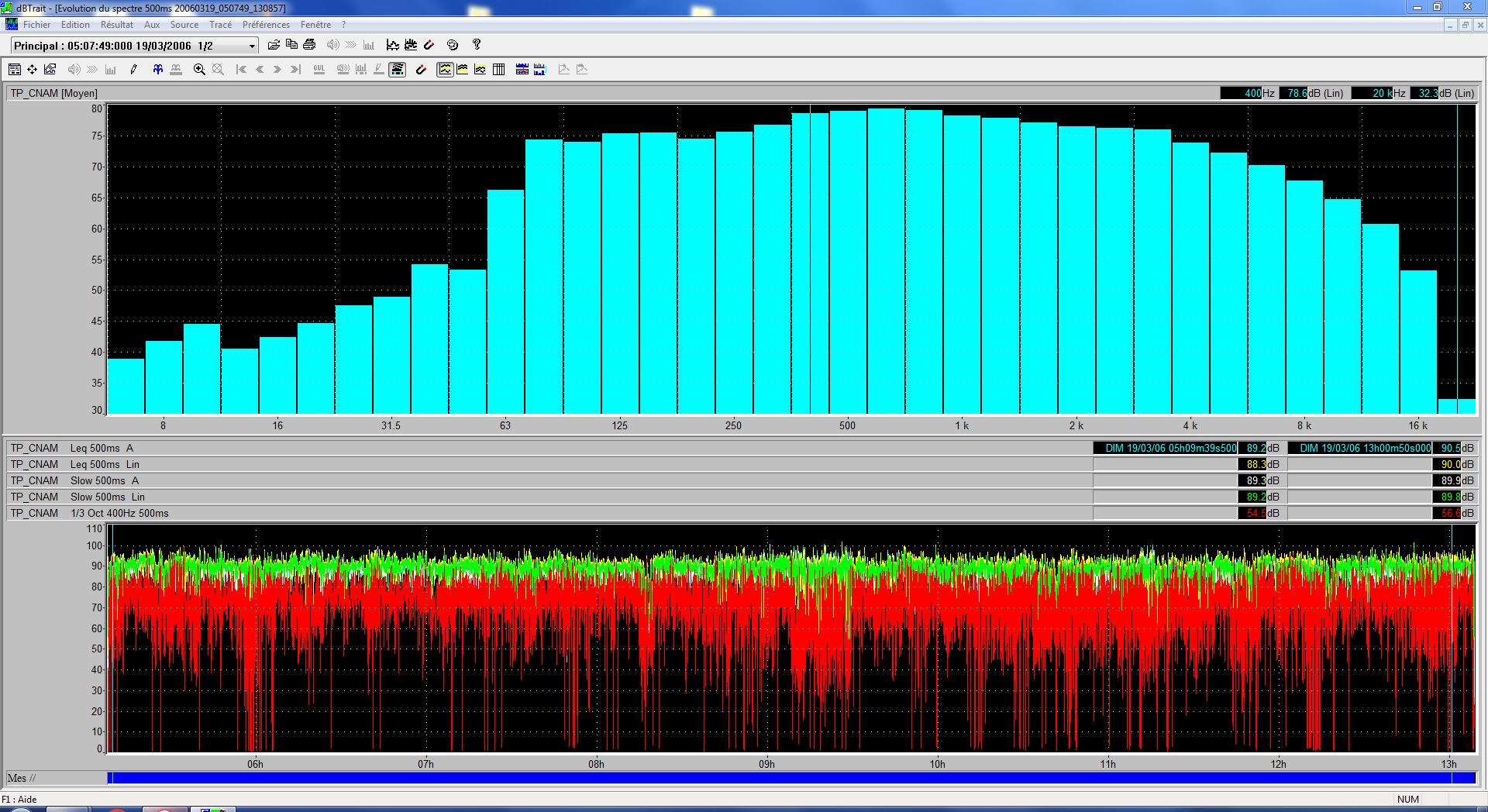Screen dimensions: 1488x812
Task: Click the table grid view icon
Action: click(498, 70)
